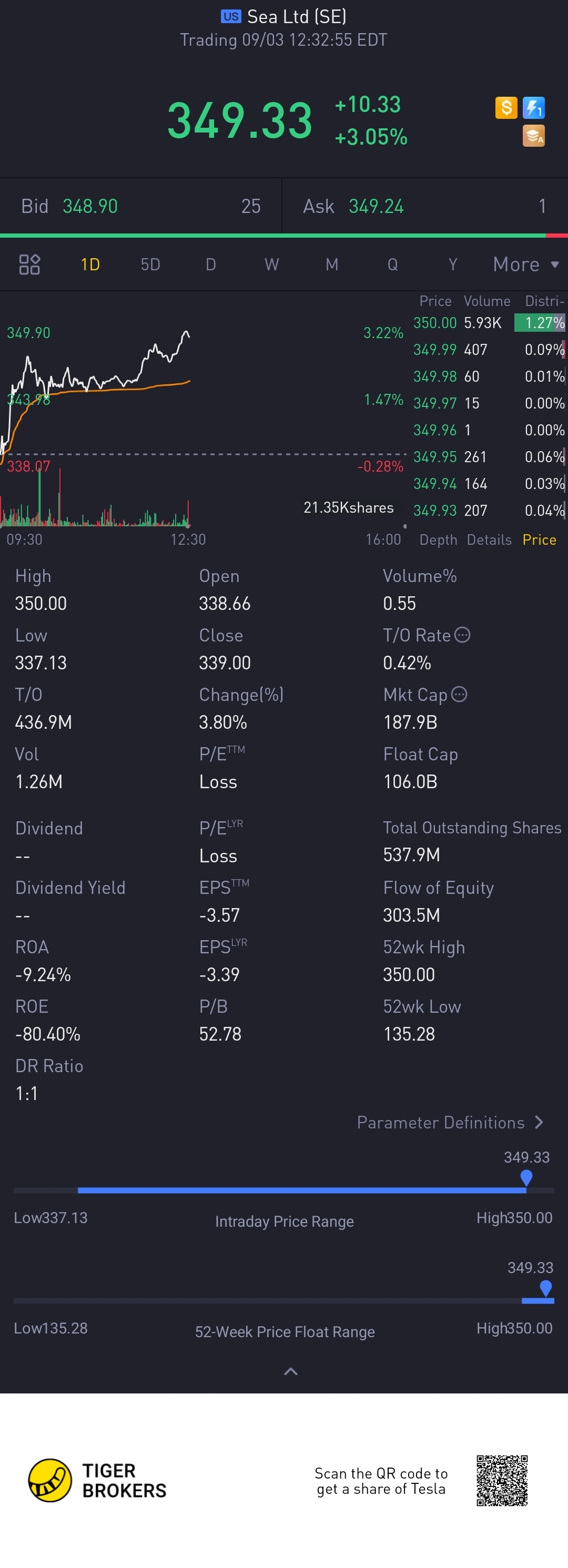Select the 1D chart period tab
568x1568 pixels.
click(90, 264)
